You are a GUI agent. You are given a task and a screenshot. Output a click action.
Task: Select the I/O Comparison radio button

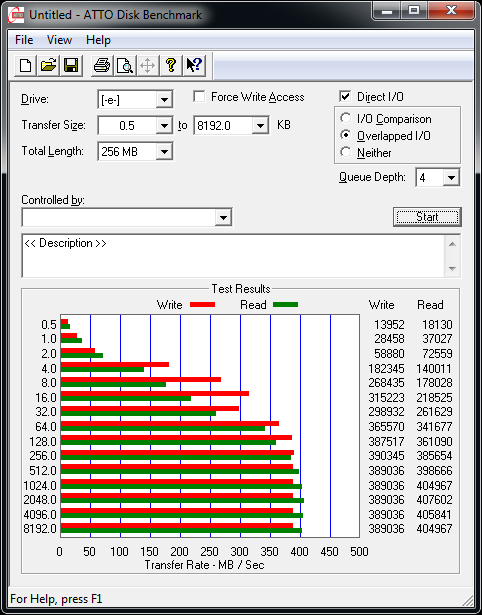click(x=346, y=118)
